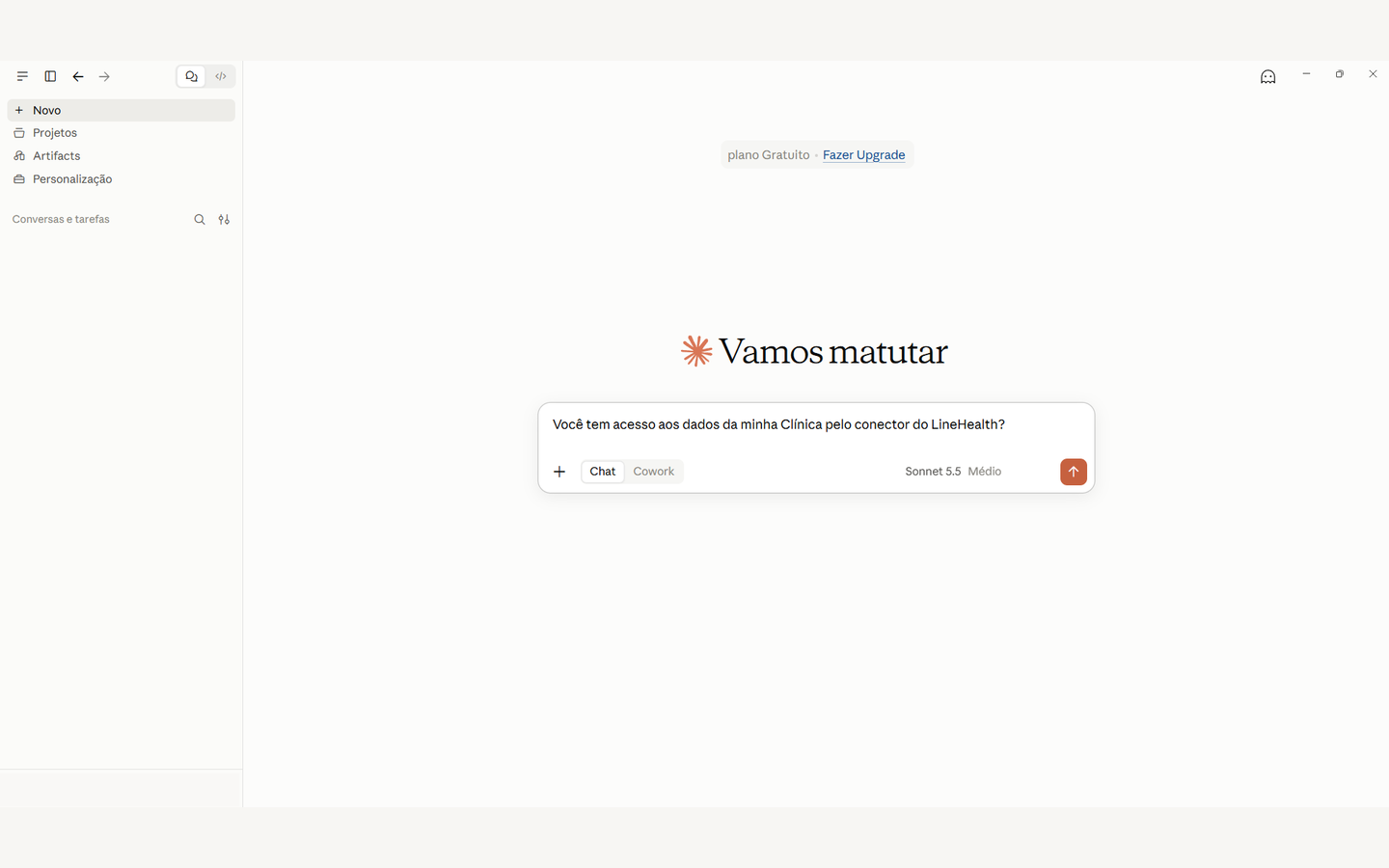Viewport: 1389px width, 868px height.
Task: Click the 'Conversas e tarefas' label
Action: [x=61, y=220]
